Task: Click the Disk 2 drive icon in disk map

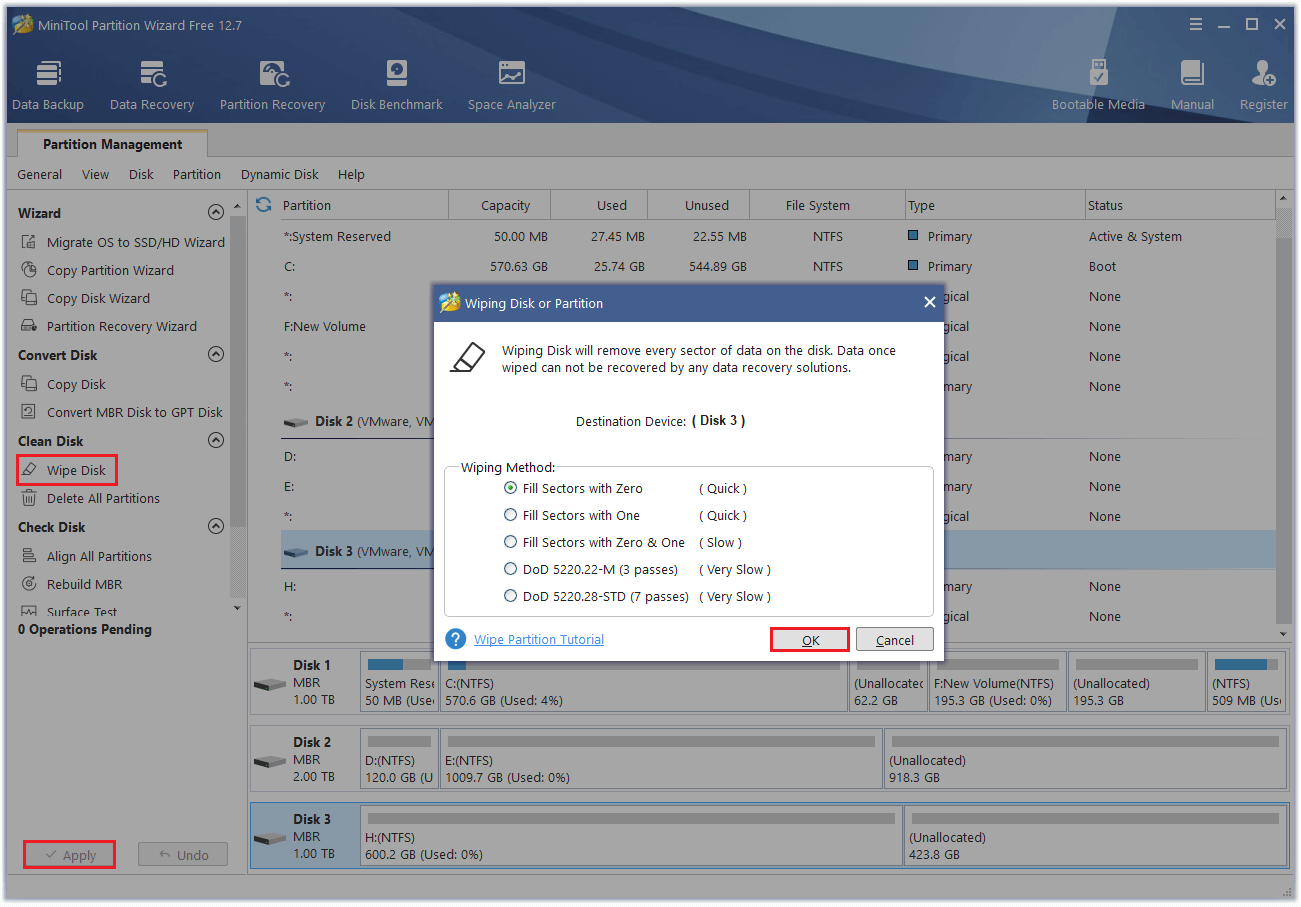Action: click(x=269, y=762)
